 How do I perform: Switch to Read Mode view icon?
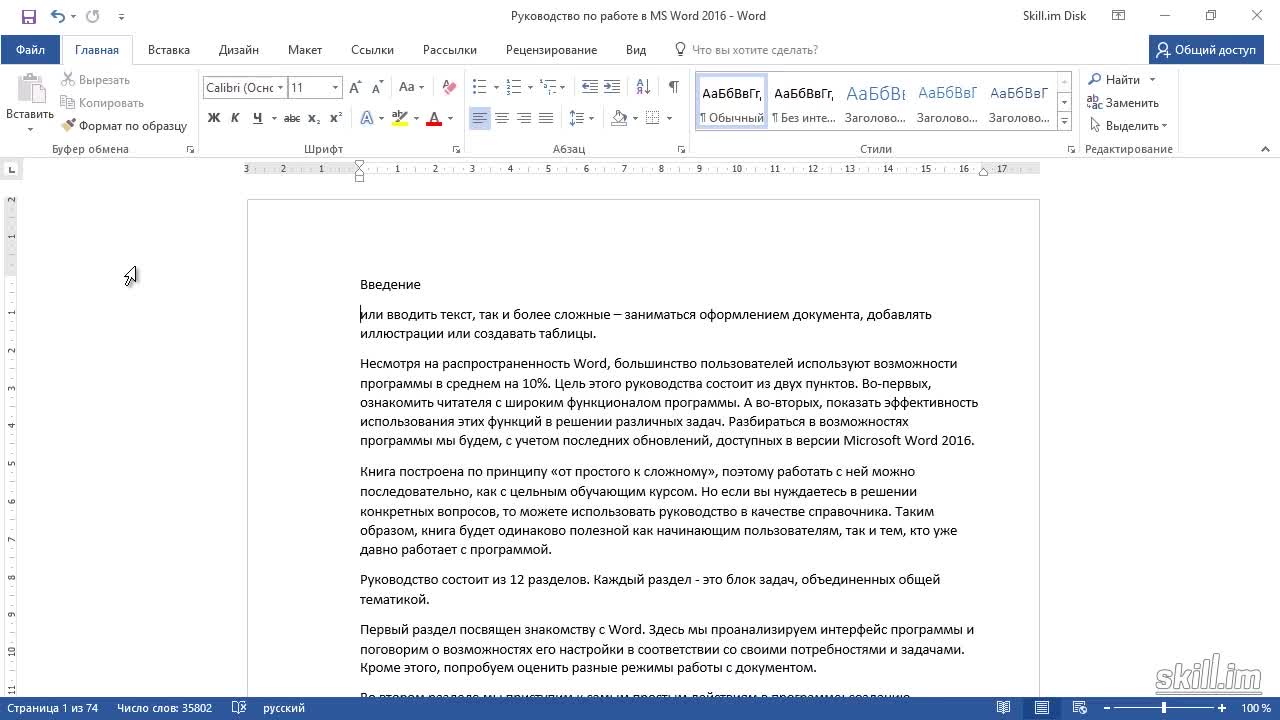pyautogui.click(x=1003, y=708)
